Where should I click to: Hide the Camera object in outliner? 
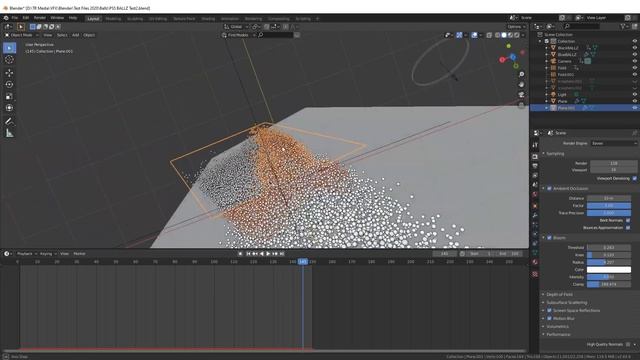[635, 61]
